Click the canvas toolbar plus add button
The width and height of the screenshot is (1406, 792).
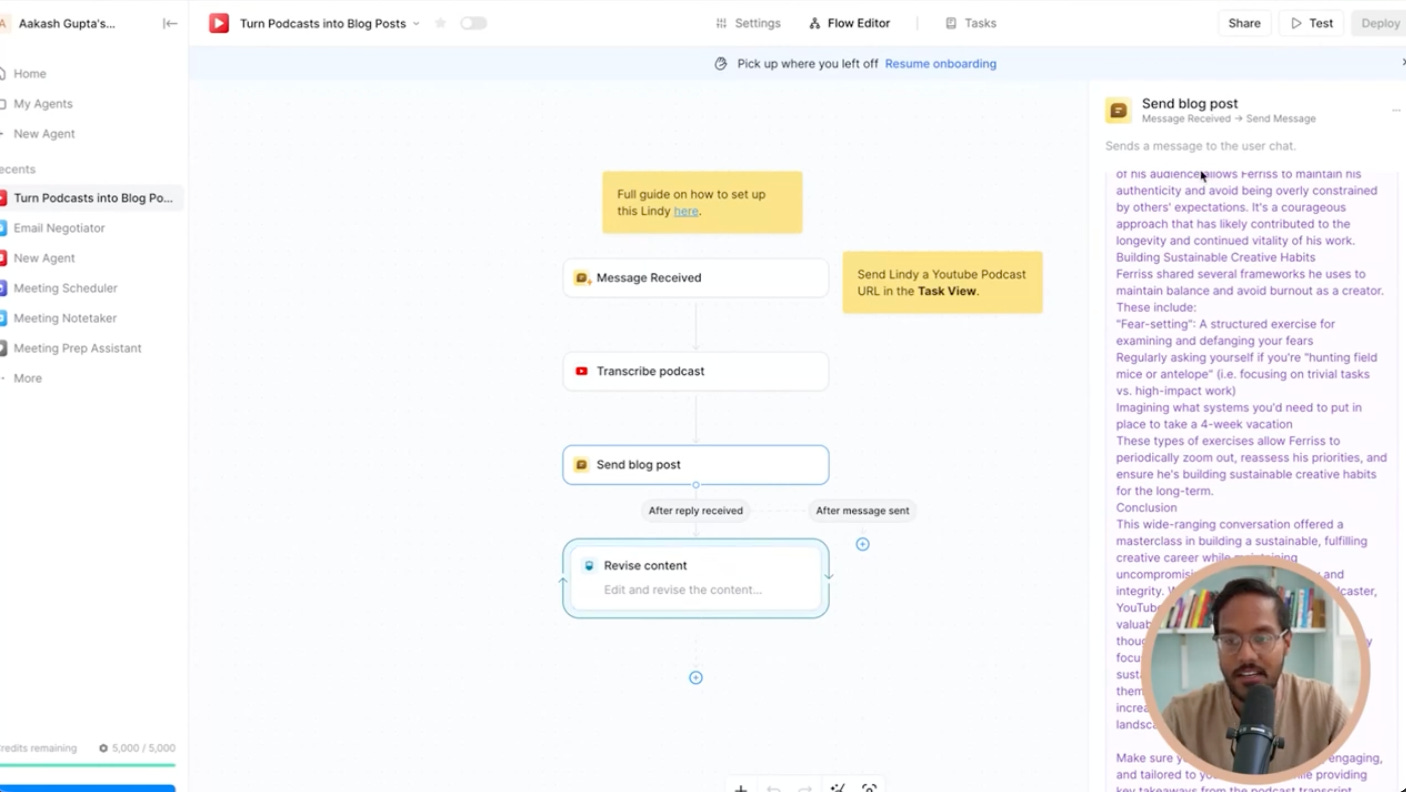pos(741,788)
